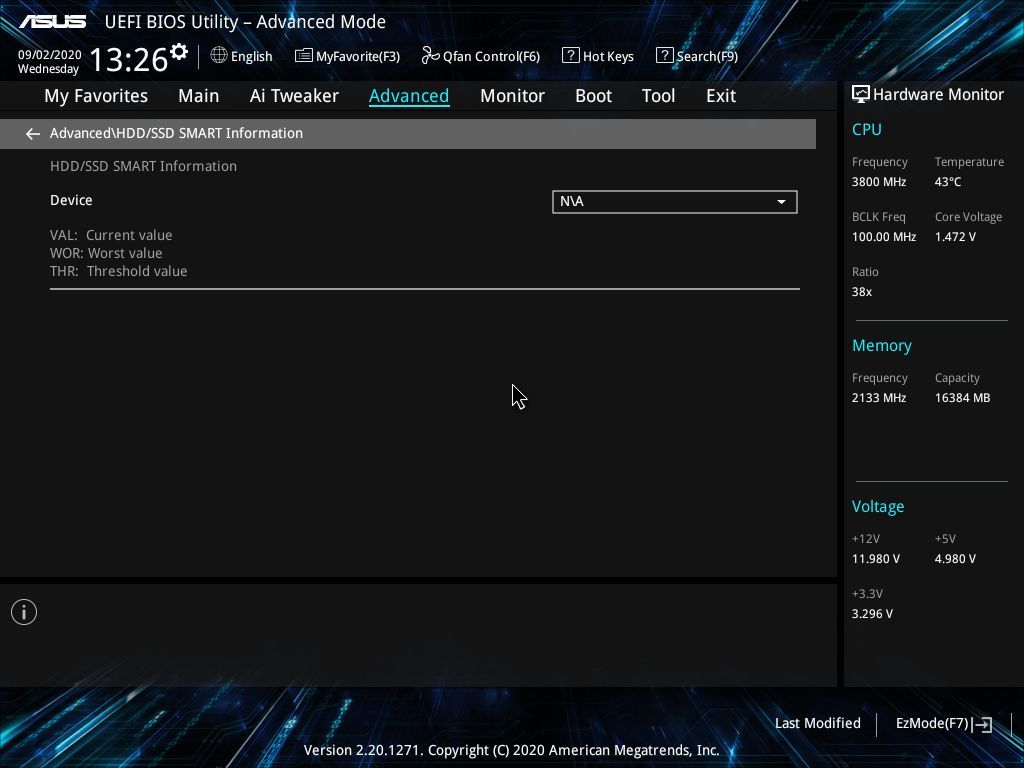Click the 'THR: Threshold value' legend line
This screenshot has height=768, width=1024.
pyautogui.click(x=118, y=271)
